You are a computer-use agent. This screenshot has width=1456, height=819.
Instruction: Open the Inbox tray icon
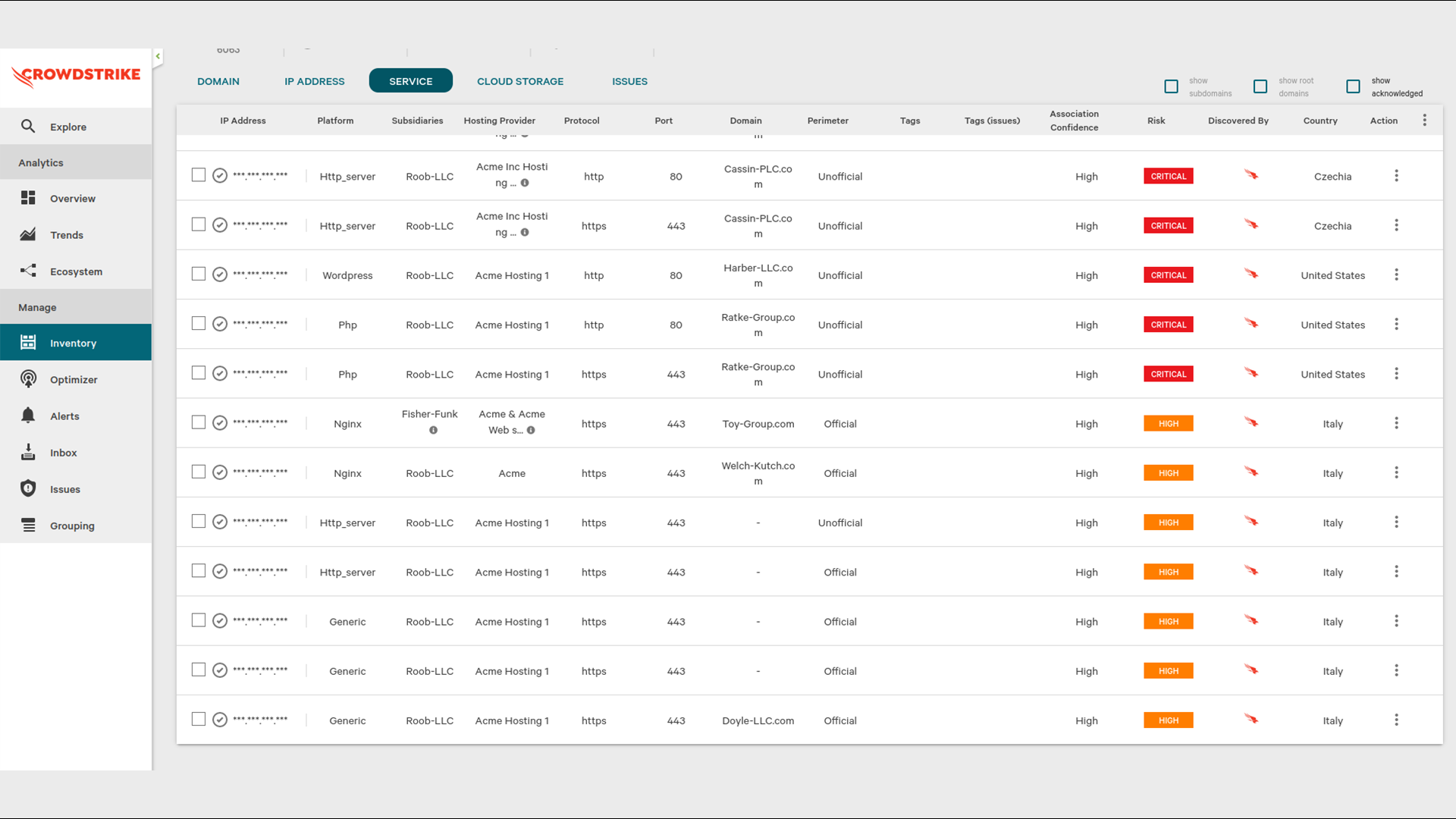[28, 452]
